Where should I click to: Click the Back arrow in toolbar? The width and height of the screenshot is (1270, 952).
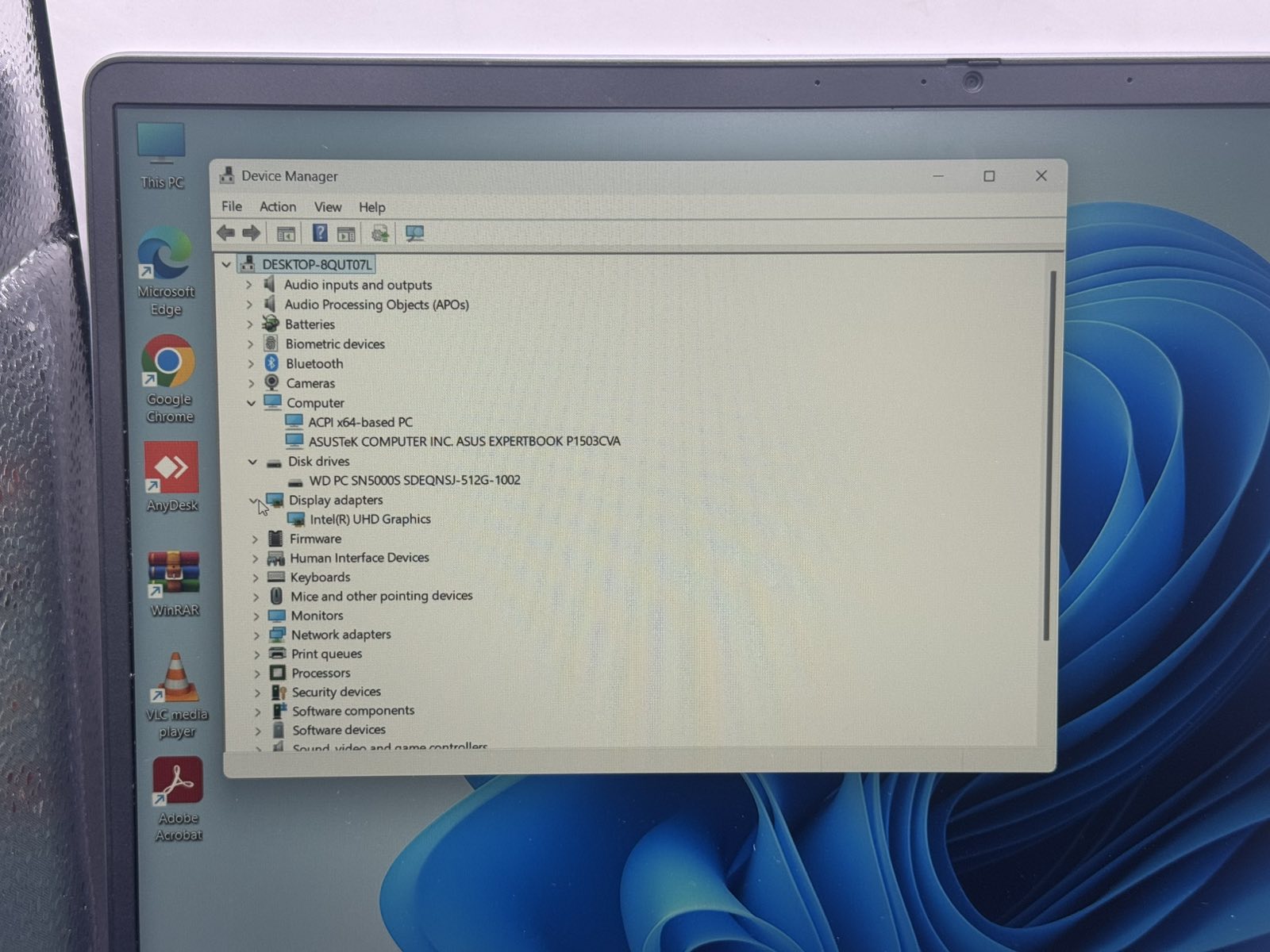[x=226, y=233]
